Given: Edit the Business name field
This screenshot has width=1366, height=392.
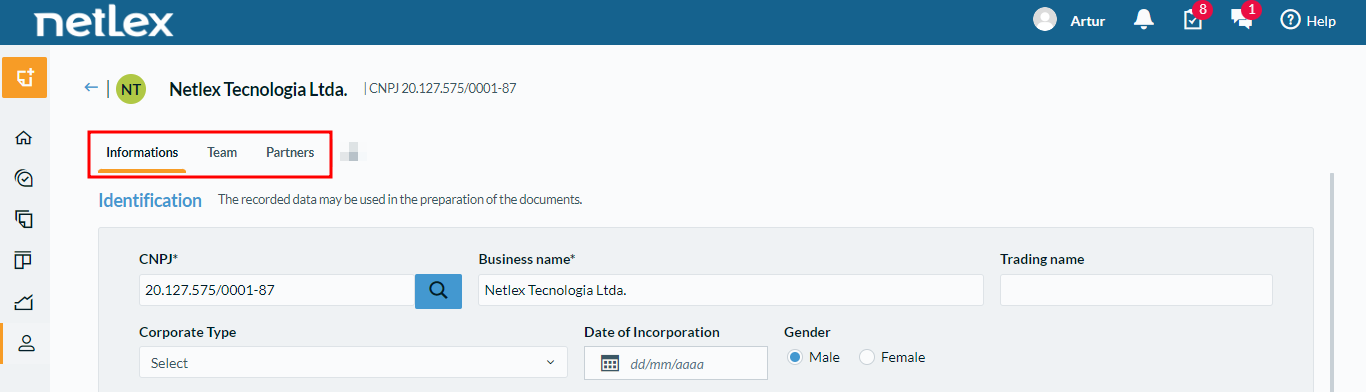Looking at the screenshot, I should [731, 291].
